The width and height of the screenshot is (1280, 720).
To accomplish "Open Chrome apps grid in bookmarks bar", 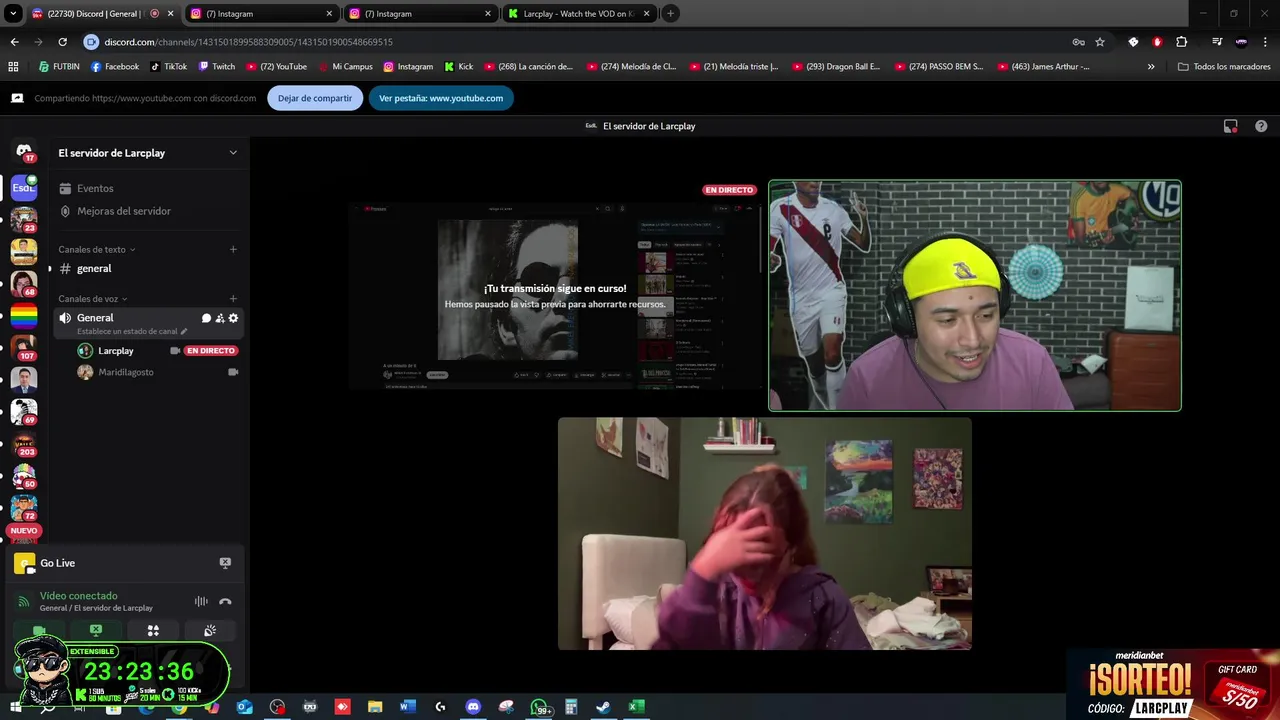I will pyautogui.click(x=13, y=67).
